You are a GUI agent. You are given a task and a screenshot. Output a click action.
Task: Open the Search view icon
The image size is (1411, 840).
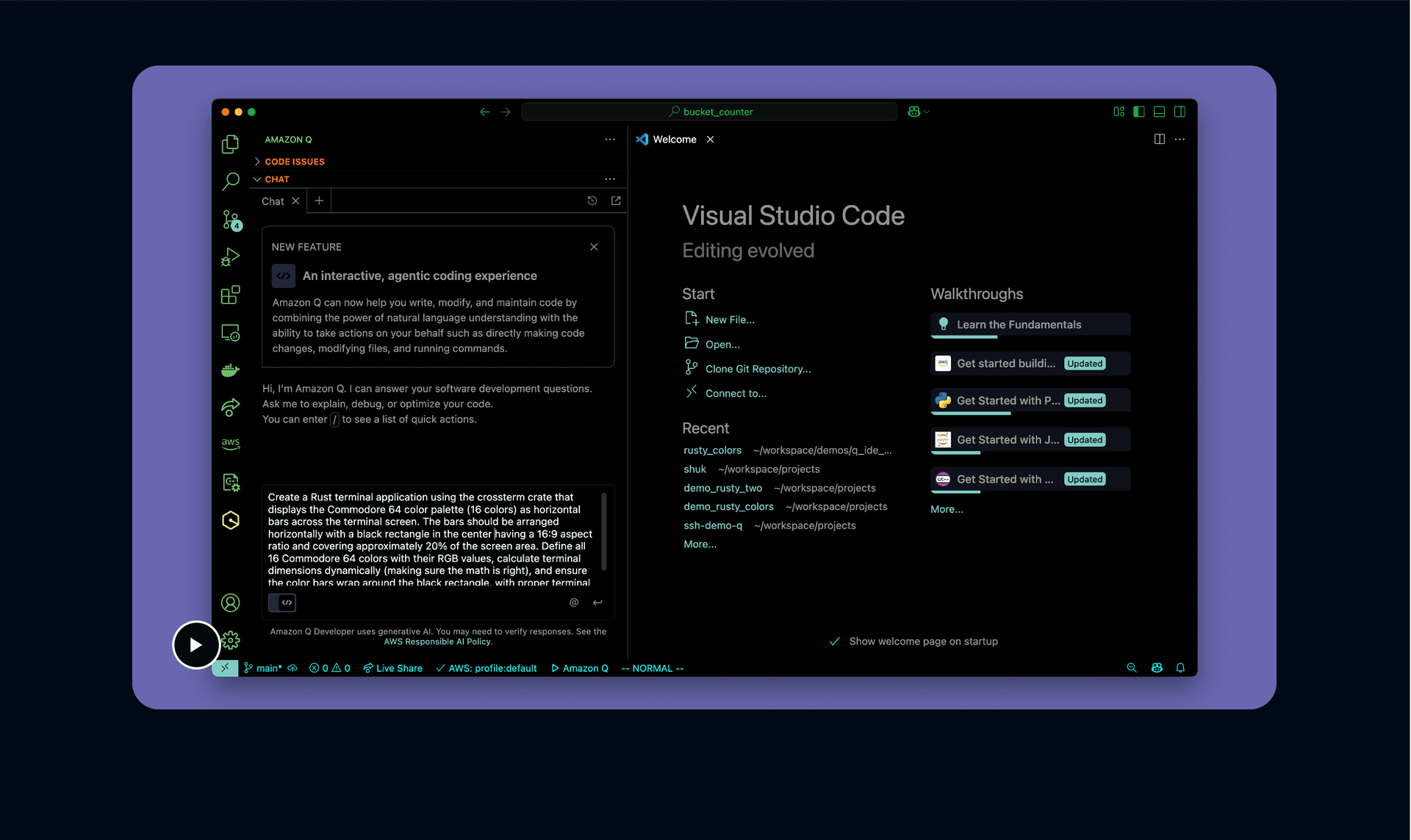230,181
